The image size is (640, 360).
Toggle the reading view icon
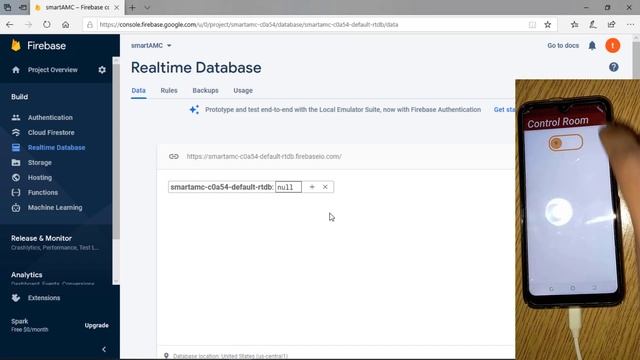coord(532,24)
